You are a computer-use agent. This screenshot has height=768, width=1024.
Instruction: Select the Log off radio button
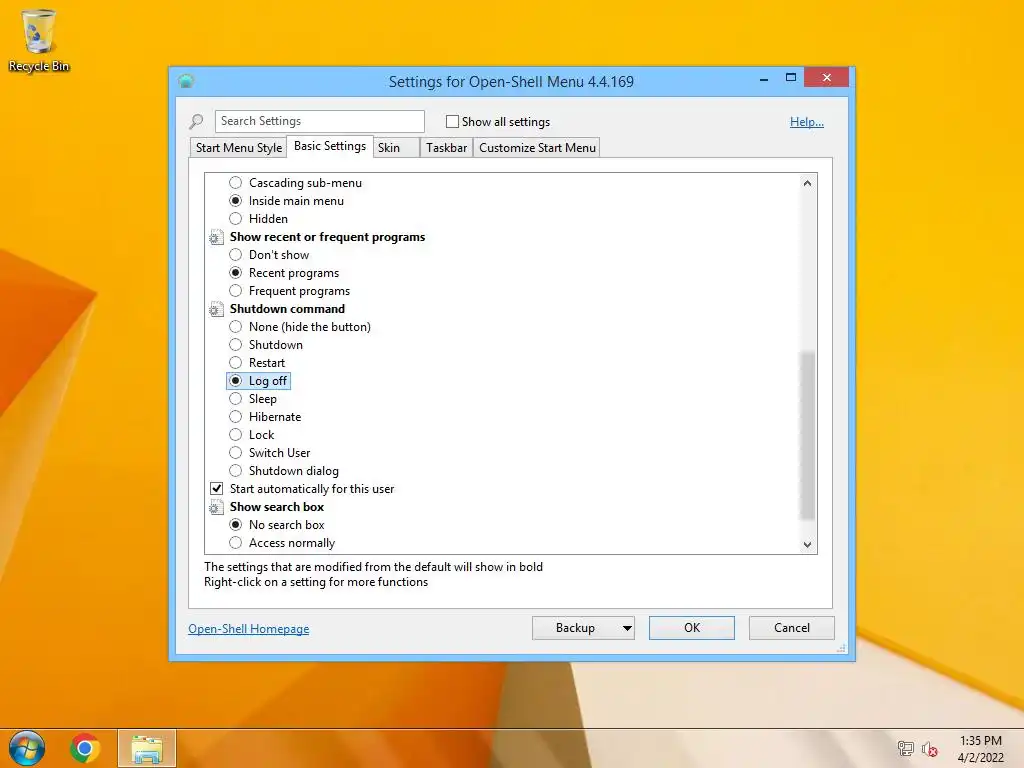click(x=235, y=381)
